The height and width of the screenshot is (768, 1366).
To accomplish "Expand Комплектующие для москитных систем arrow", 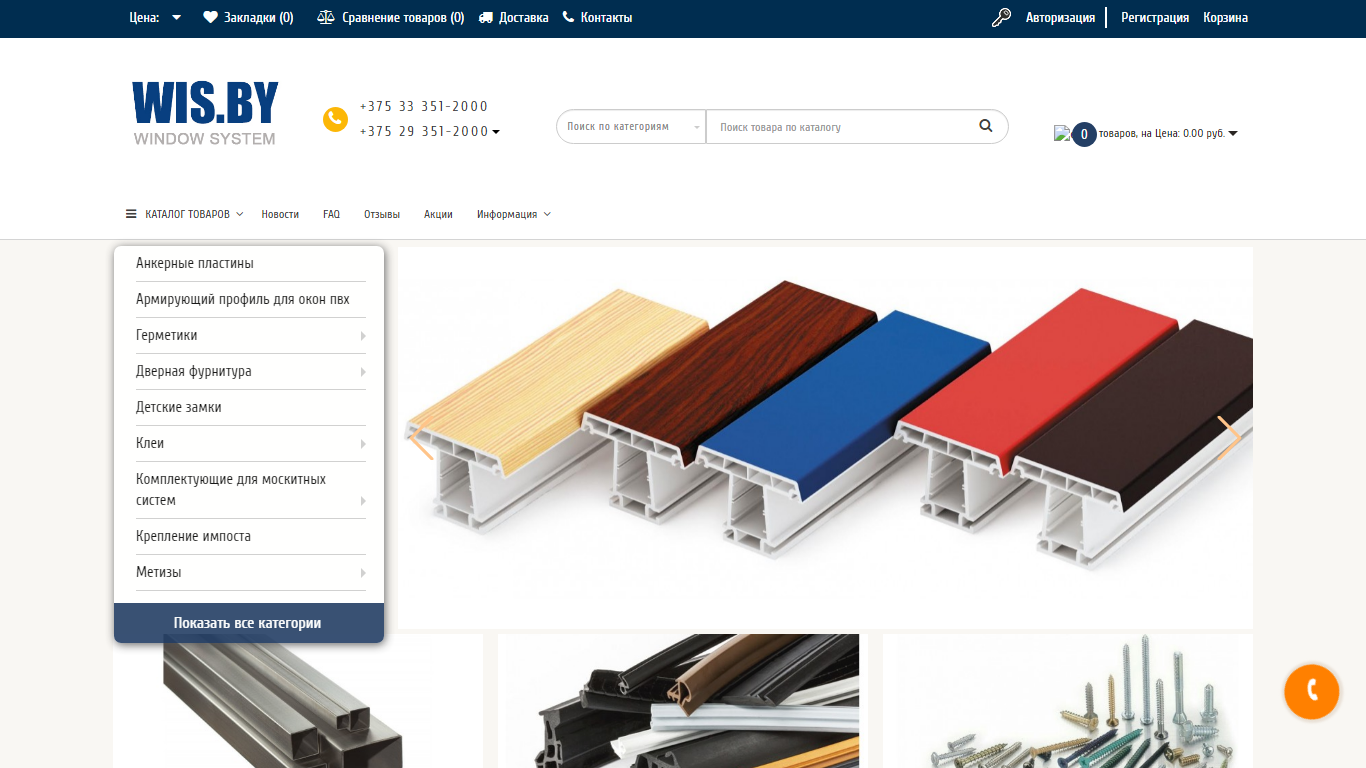I will pos(363,501).
